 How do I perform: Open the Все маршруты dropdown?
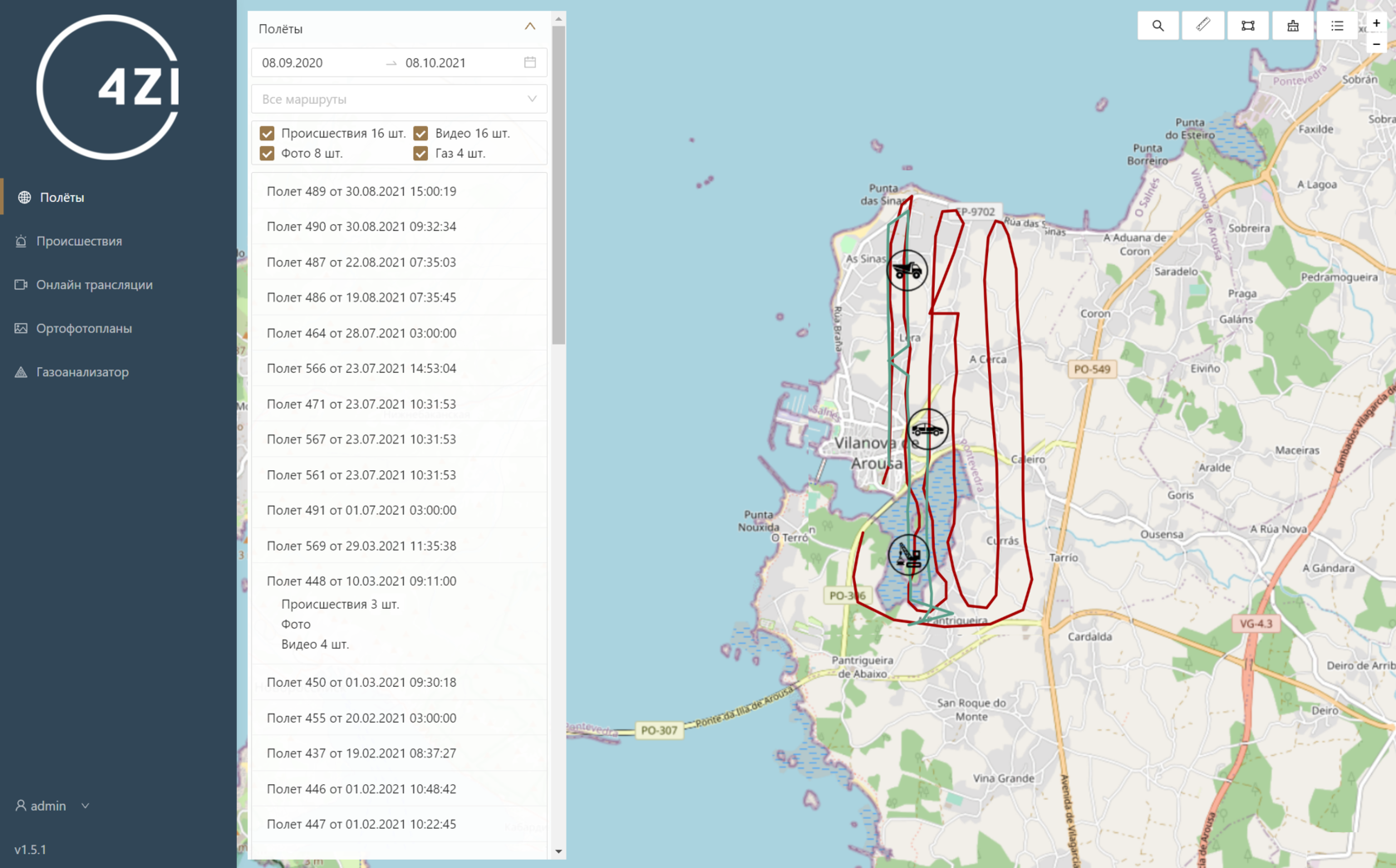[399, 99]
